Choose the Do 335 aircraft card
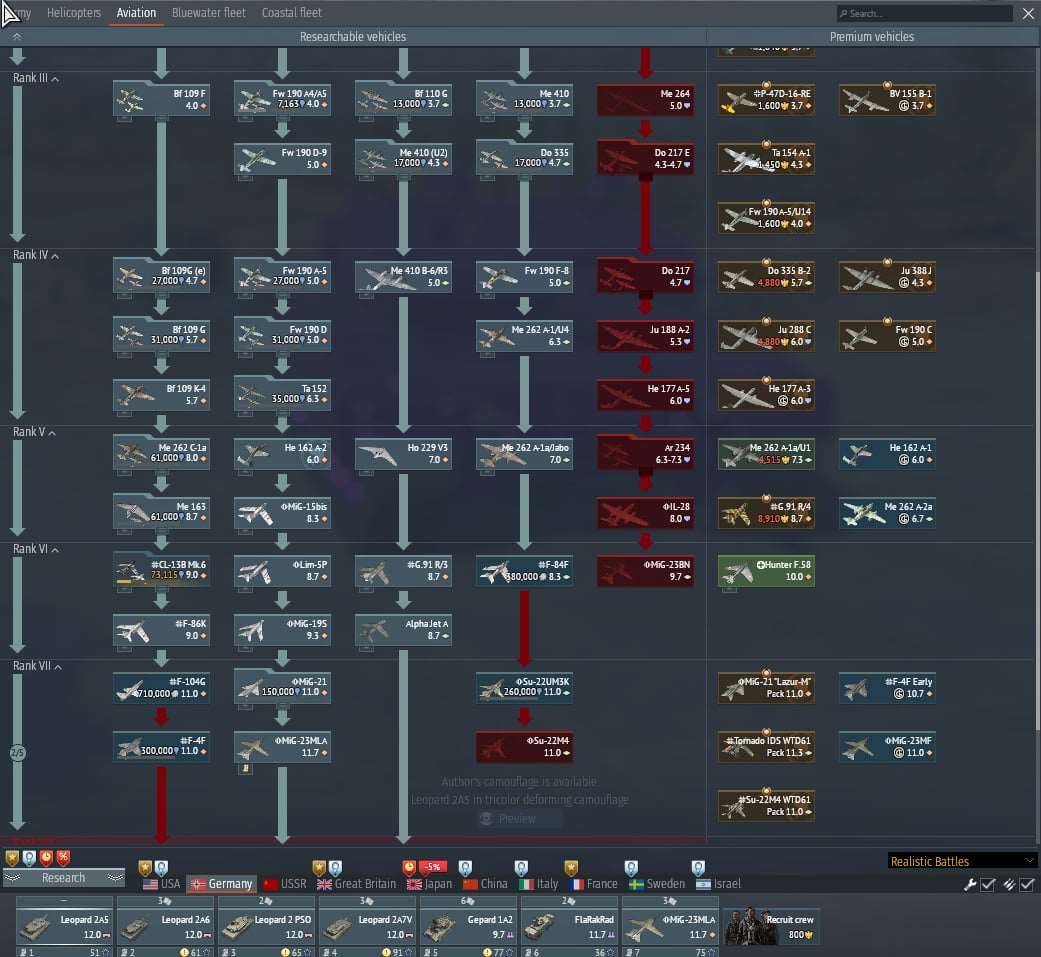Viewport: 1041px width, 957px height. coord(524,158)
